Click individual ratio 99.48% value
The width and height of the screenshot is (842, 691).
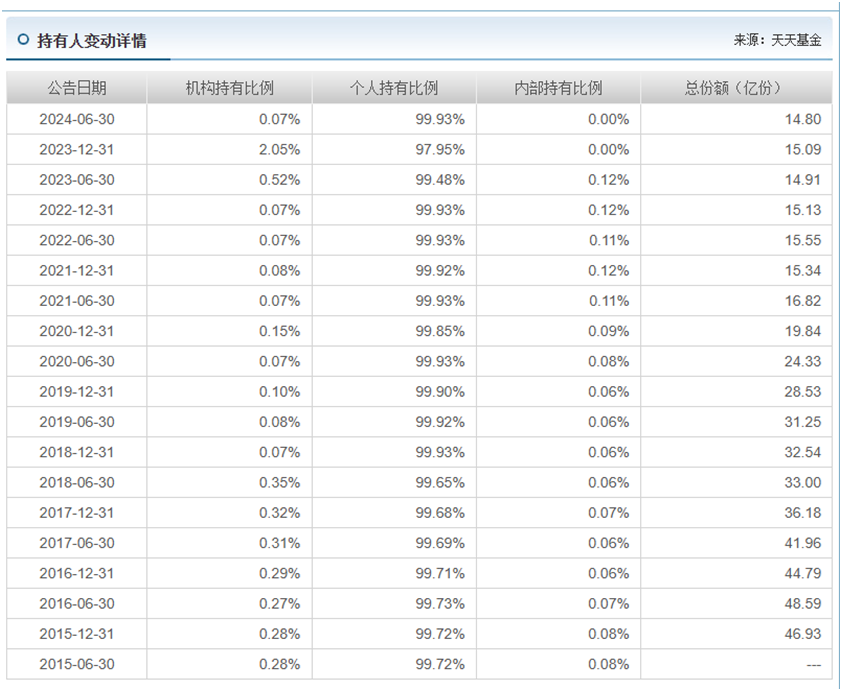click(x=440, y=180)
